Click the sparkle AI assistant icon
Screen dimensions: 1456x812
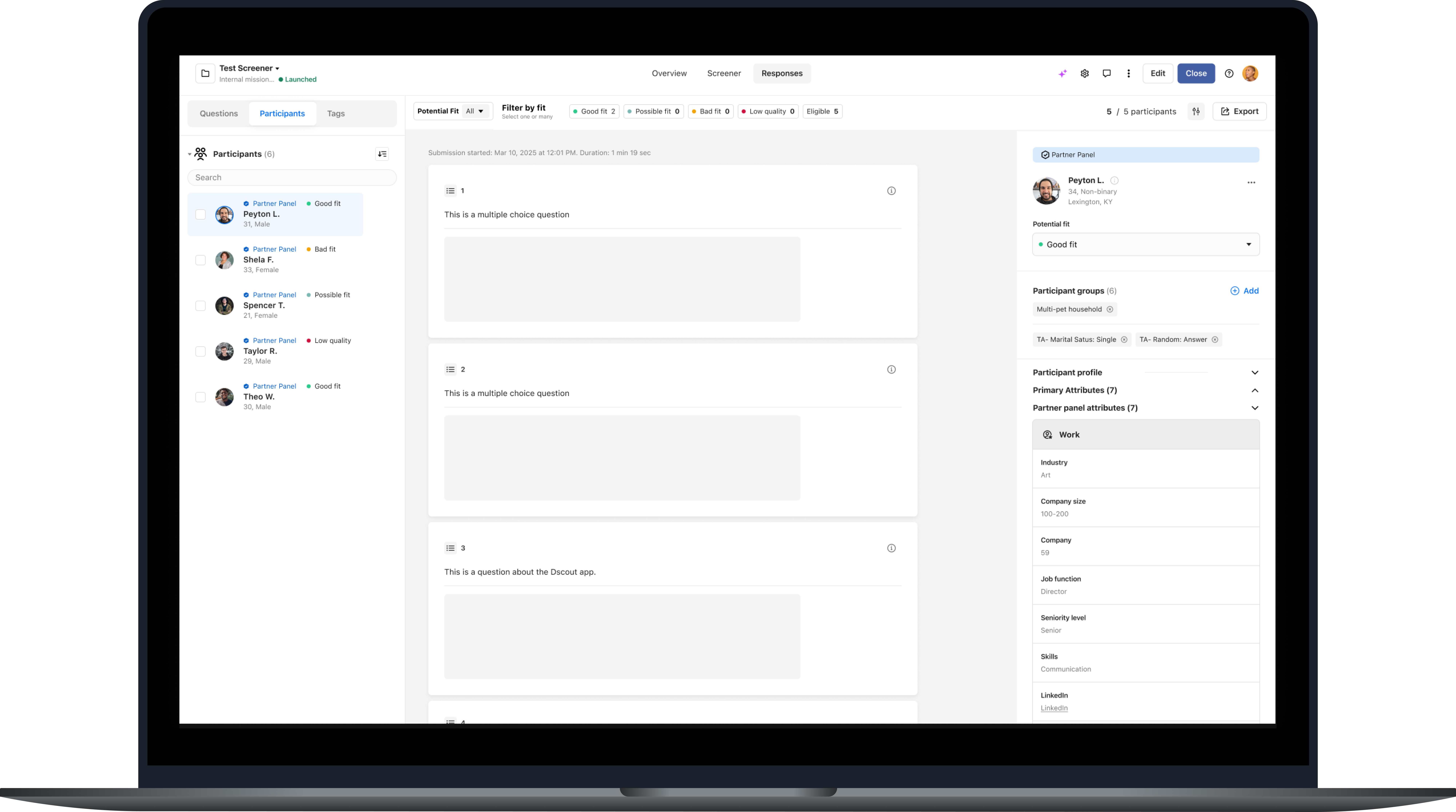coord(1063,74)
